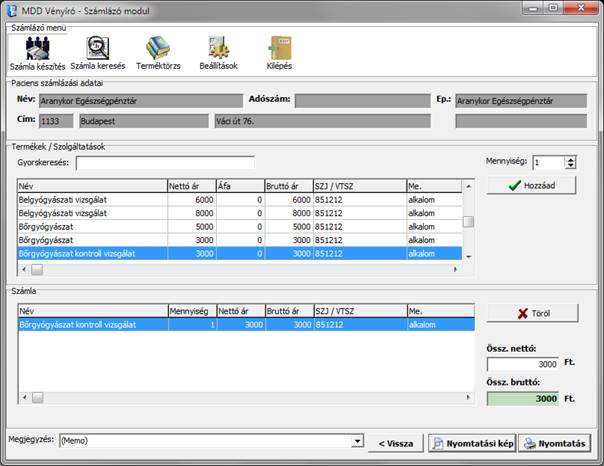Screen dimensions: 604x466
Task: Select the Bőrgyógyászat 5000 row
Action: tap(240, 227)
